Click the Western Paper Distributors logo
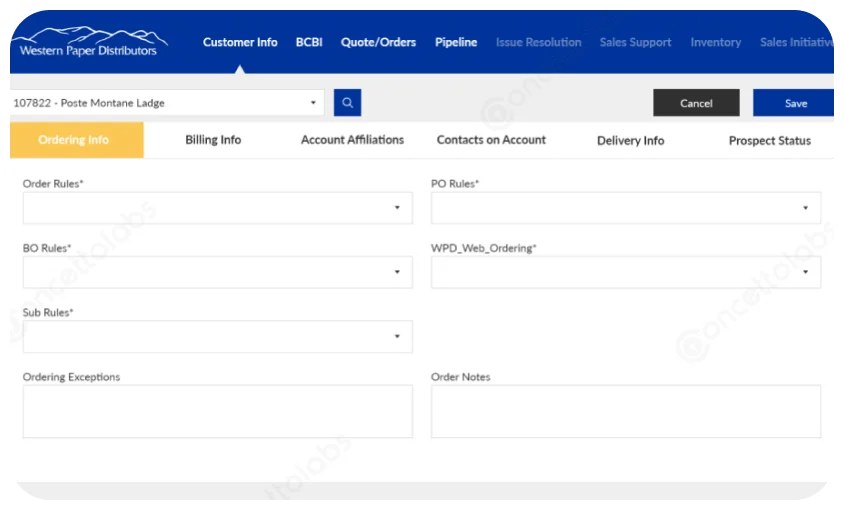The image size is (844, 510). 89,42
